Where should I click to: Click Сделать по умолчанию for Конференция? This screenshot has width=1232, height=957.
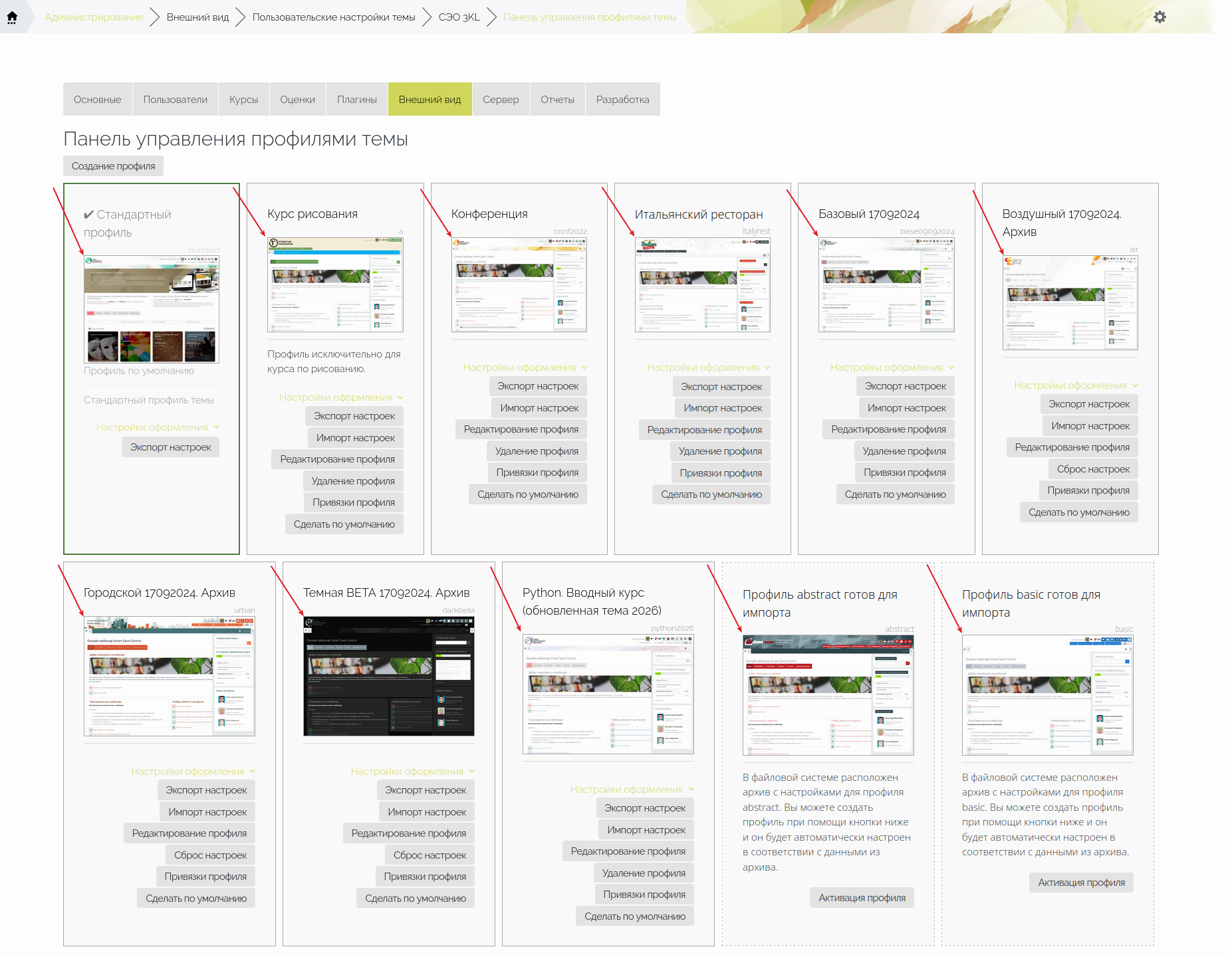coord(528,494)
